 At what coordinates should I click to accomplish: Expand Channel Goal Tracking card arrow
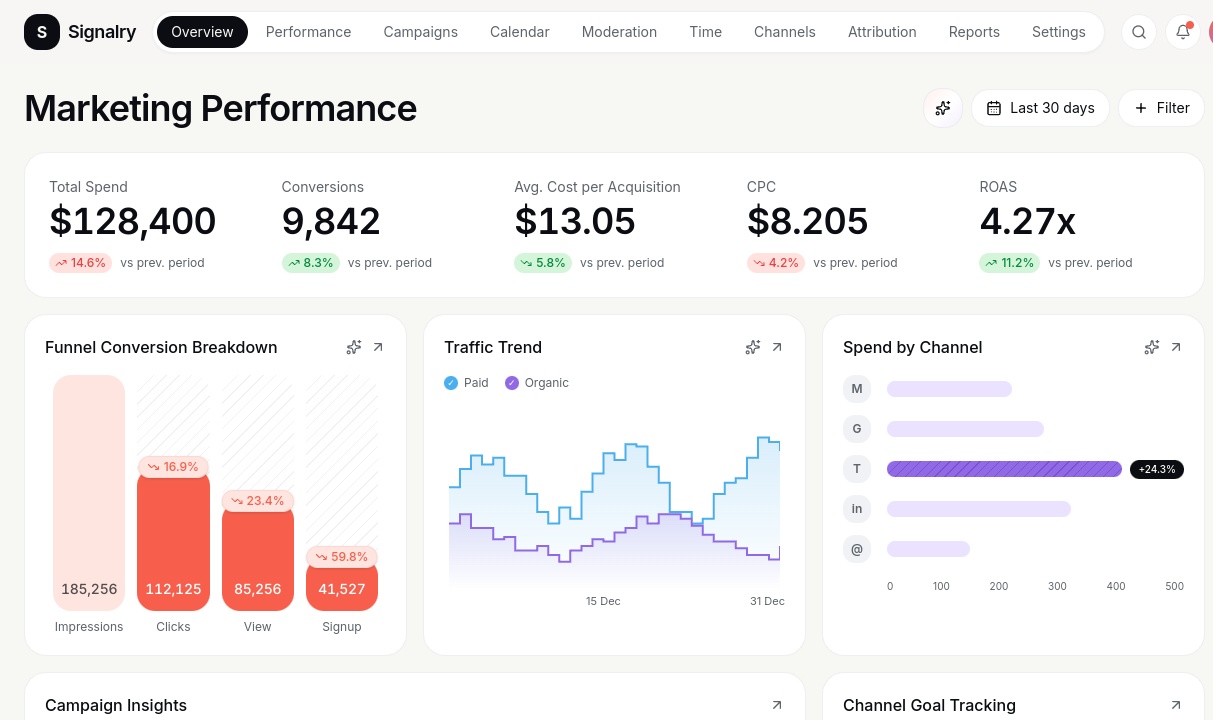(x=1176, y=705)
